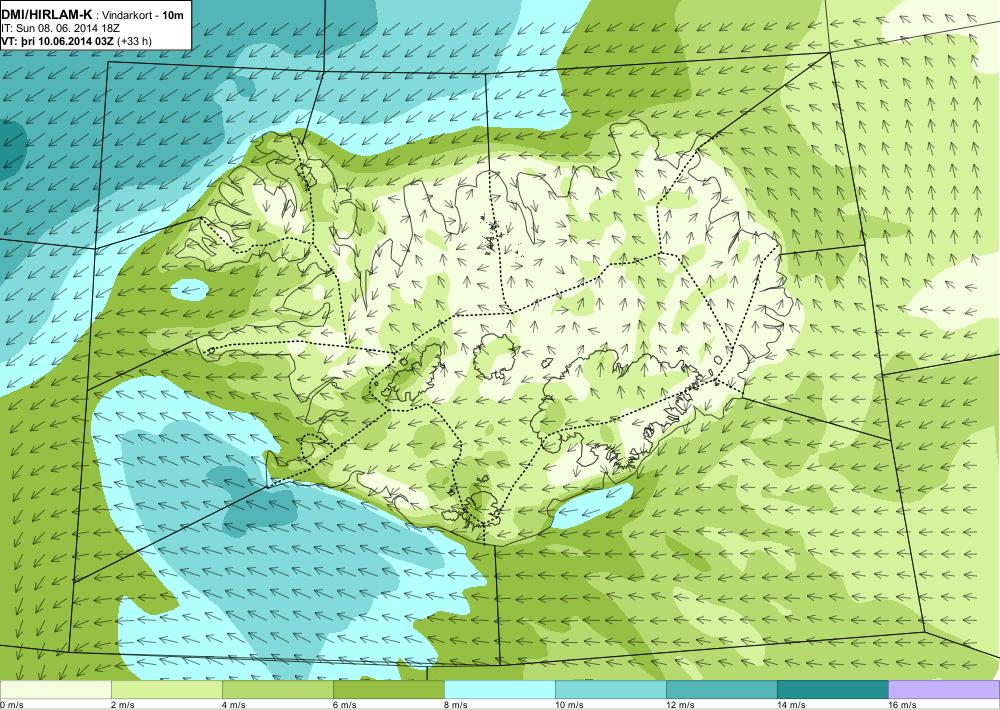Click the purple legend swatch above 16 m/s
The image size is (1000, 710).
pyautogui.click(x=944, y=689)
